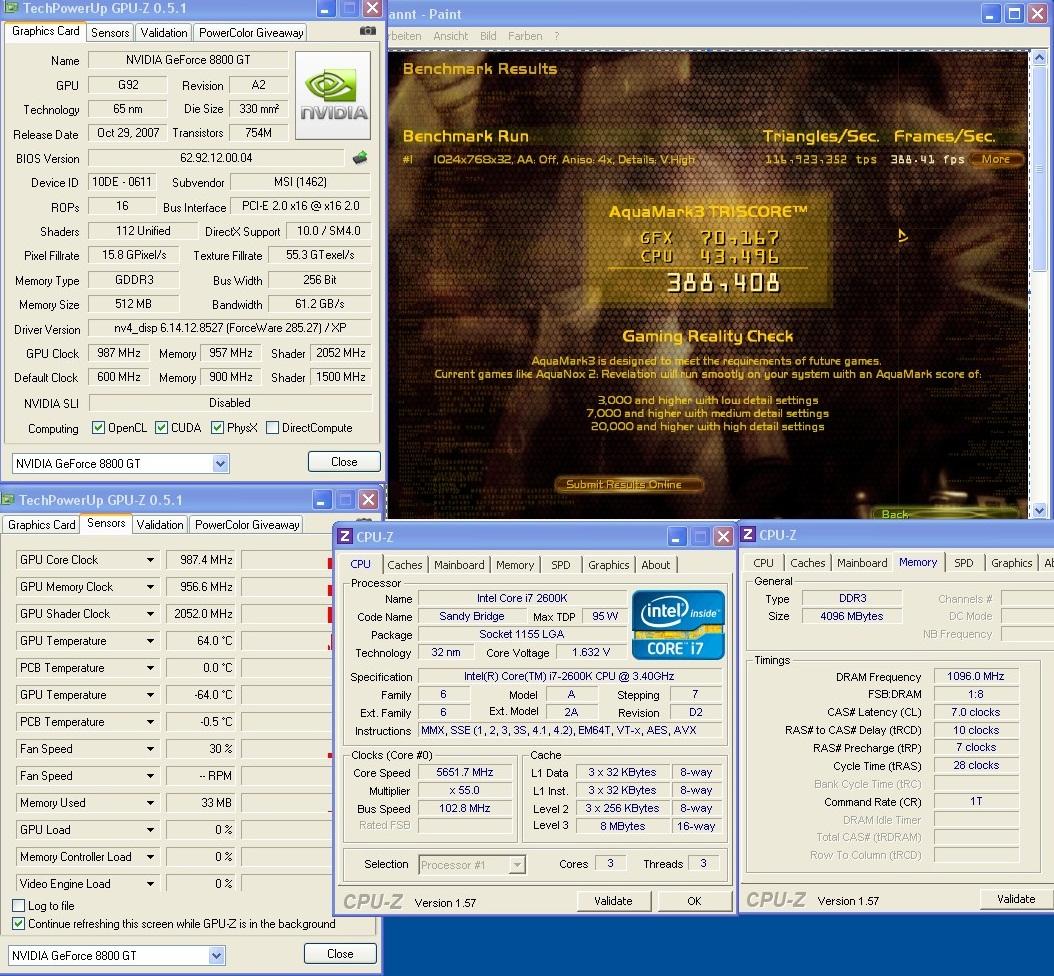Expand the Video Engine Load sensor dropdown
1054x976 pixels.
pos(150,884)
